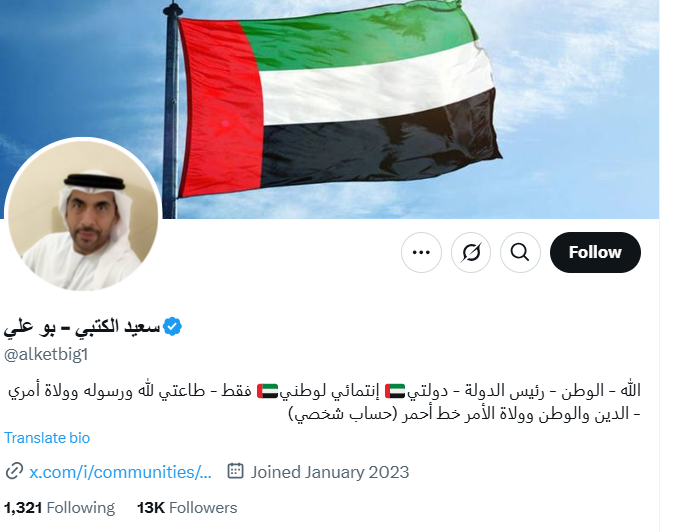View the UAE flag header banner image
Screen dimensions: 680x532
click(330, 109)
